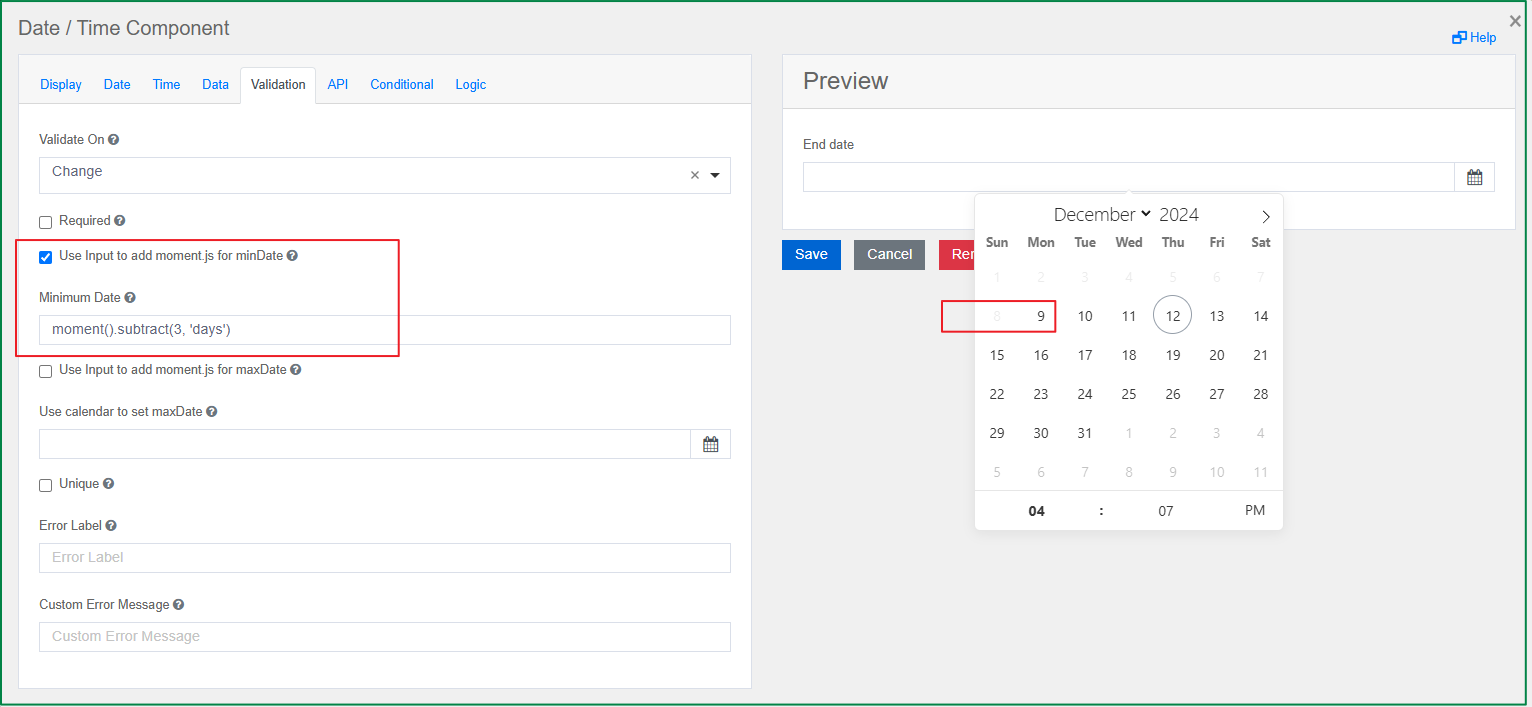Close the Date / Time Component dialog

[1515, 20]
